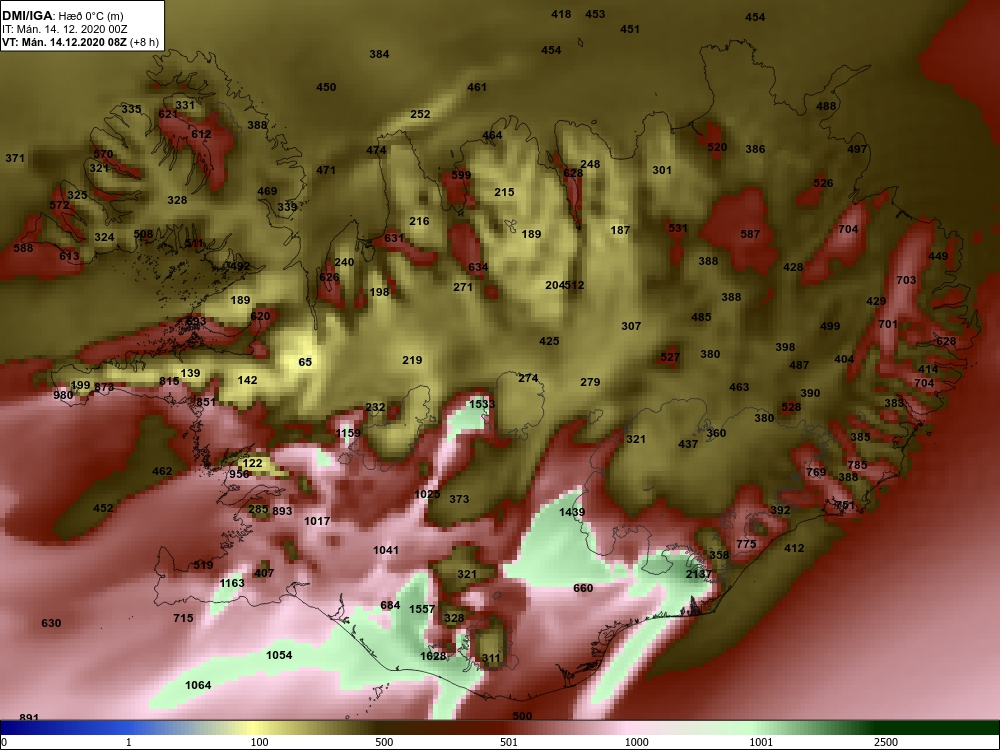Select the 630 value at sea
The height and width of the screenshot is (750, 1000).
(x=51, y=623)
